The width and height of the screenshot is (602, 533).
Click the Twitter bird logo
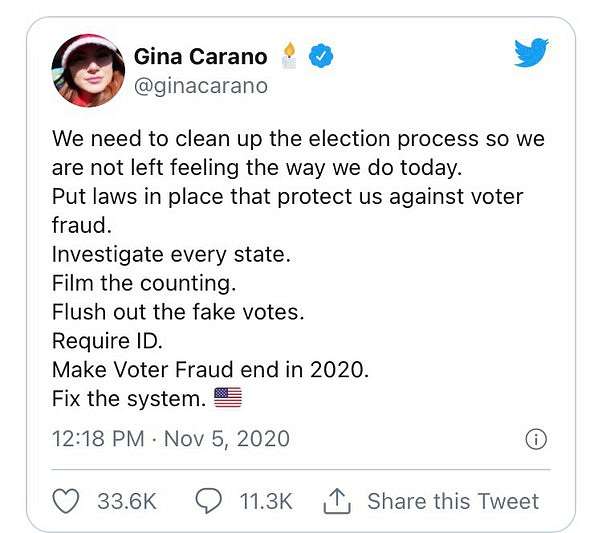pyautogui.click(x=531, y=53)
